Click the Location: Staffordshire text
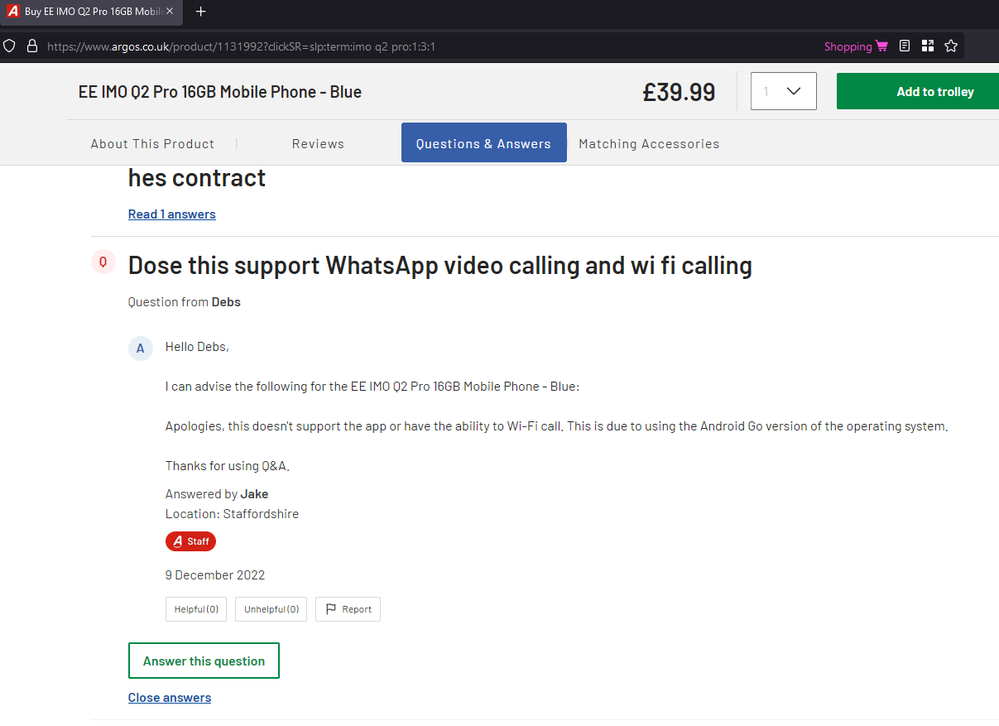 click(232, 514)
